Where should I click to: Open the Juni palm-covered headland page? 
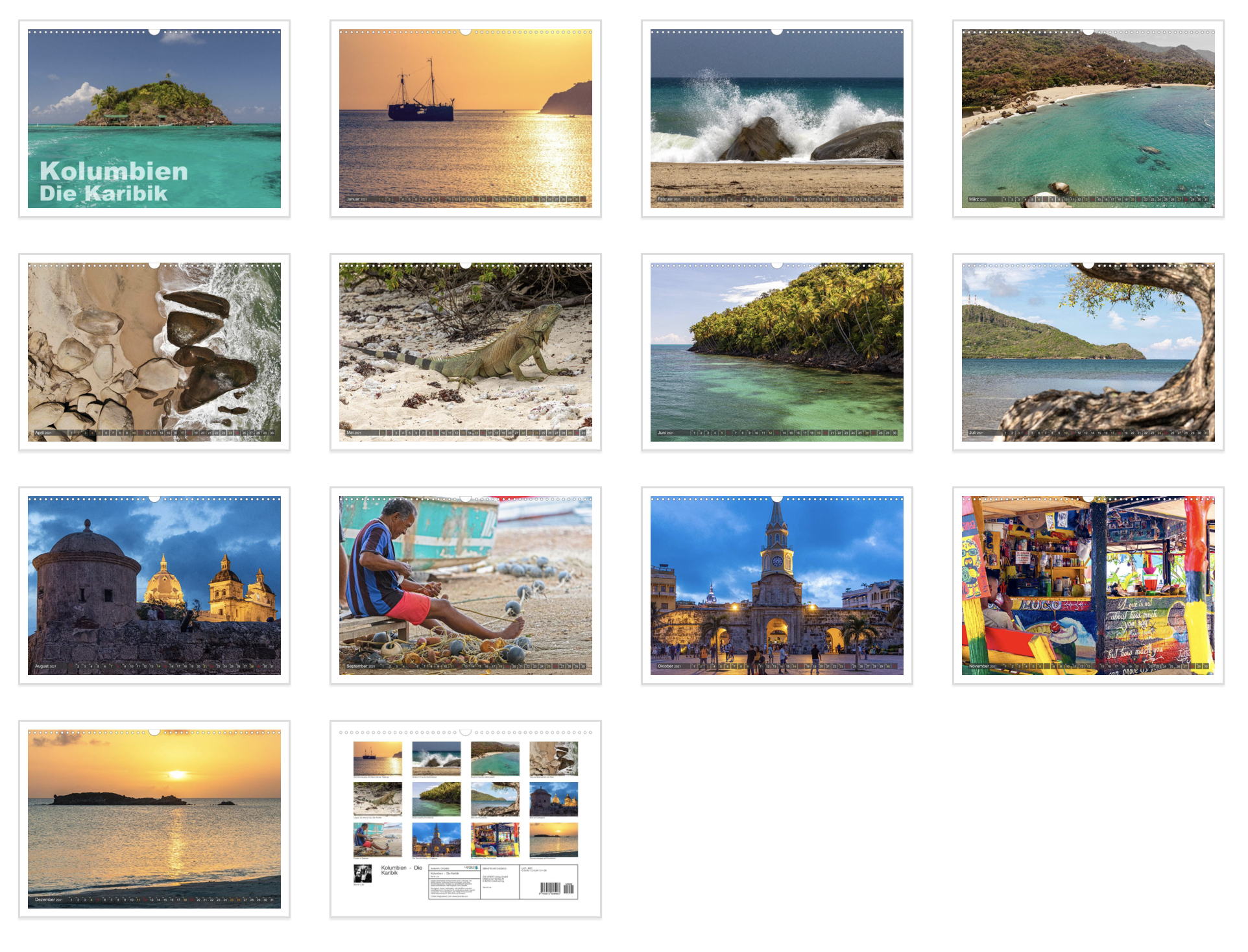pyautogui.click(x=777, y=352)
